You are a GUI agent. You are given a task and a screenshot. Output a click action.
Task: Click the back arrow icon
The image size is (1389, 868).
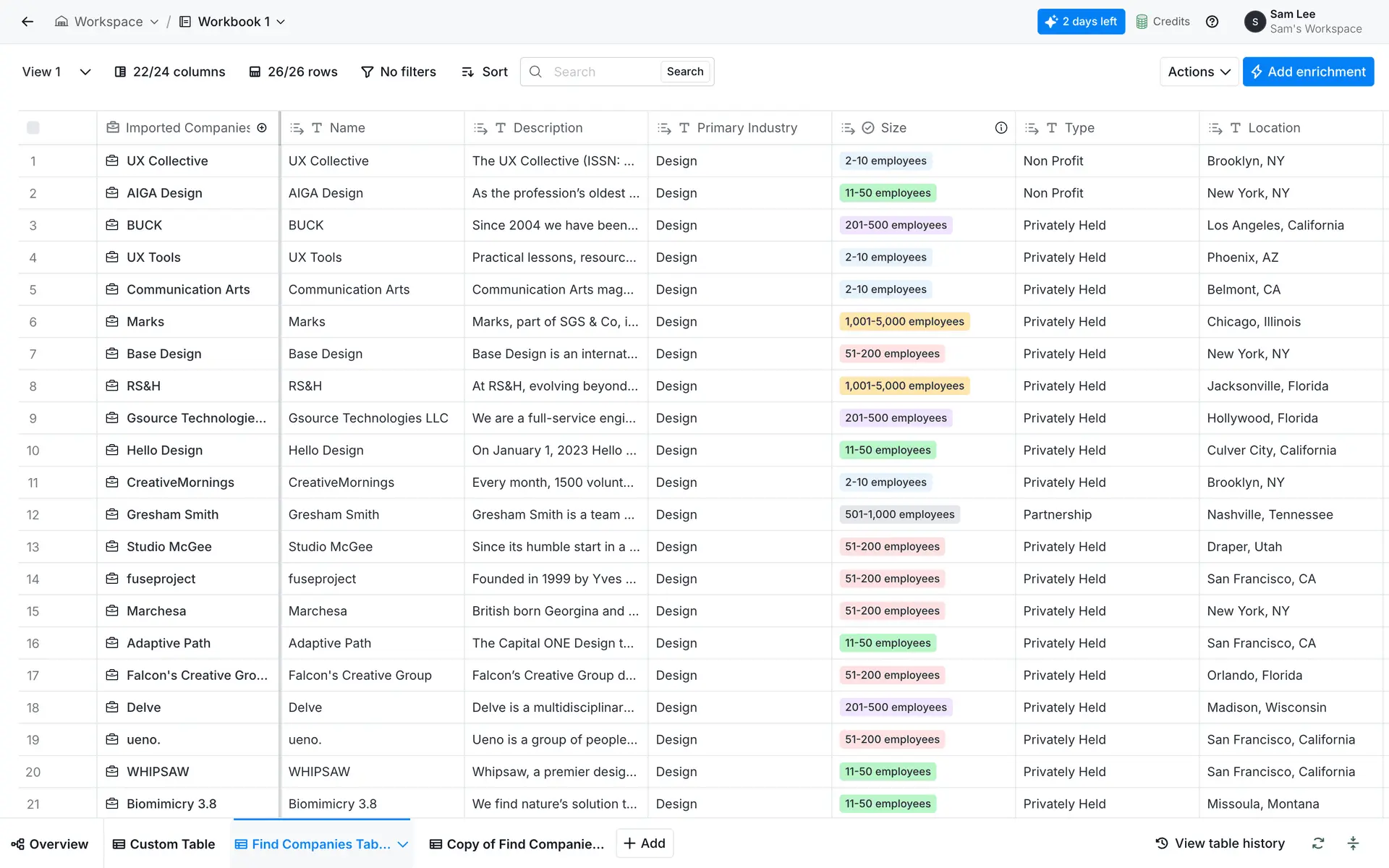pyautogui.click(x=27, y=22)
